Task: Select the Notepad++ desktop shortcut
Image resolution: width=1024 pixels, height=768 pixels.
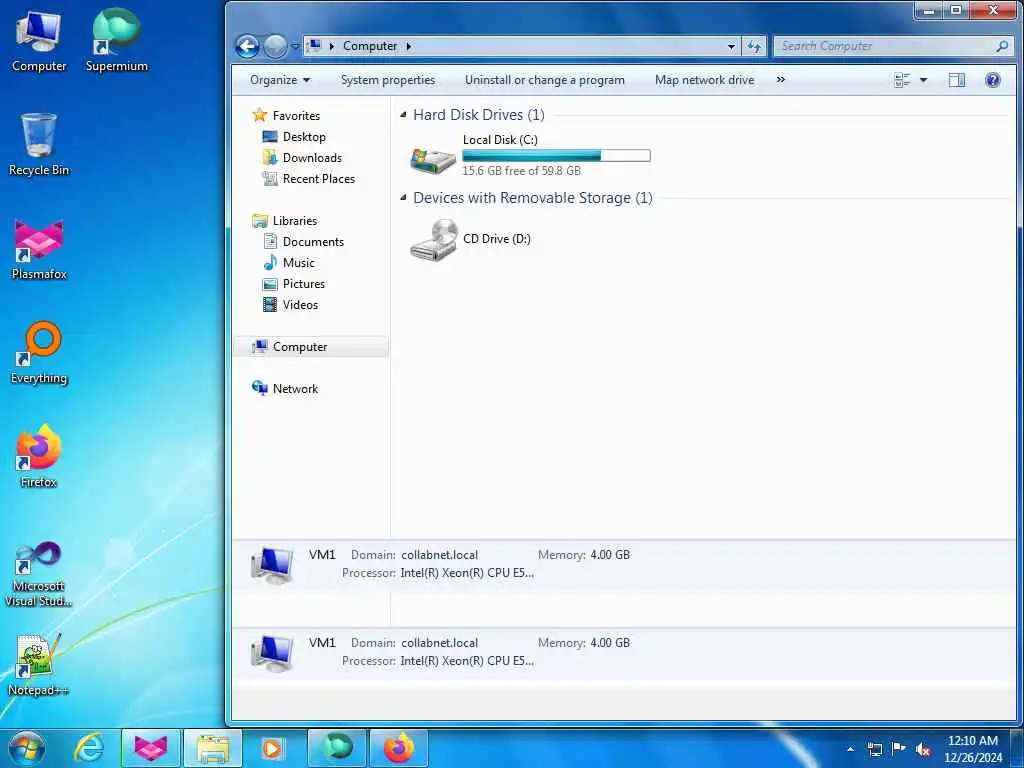Action: click(39, 664)
